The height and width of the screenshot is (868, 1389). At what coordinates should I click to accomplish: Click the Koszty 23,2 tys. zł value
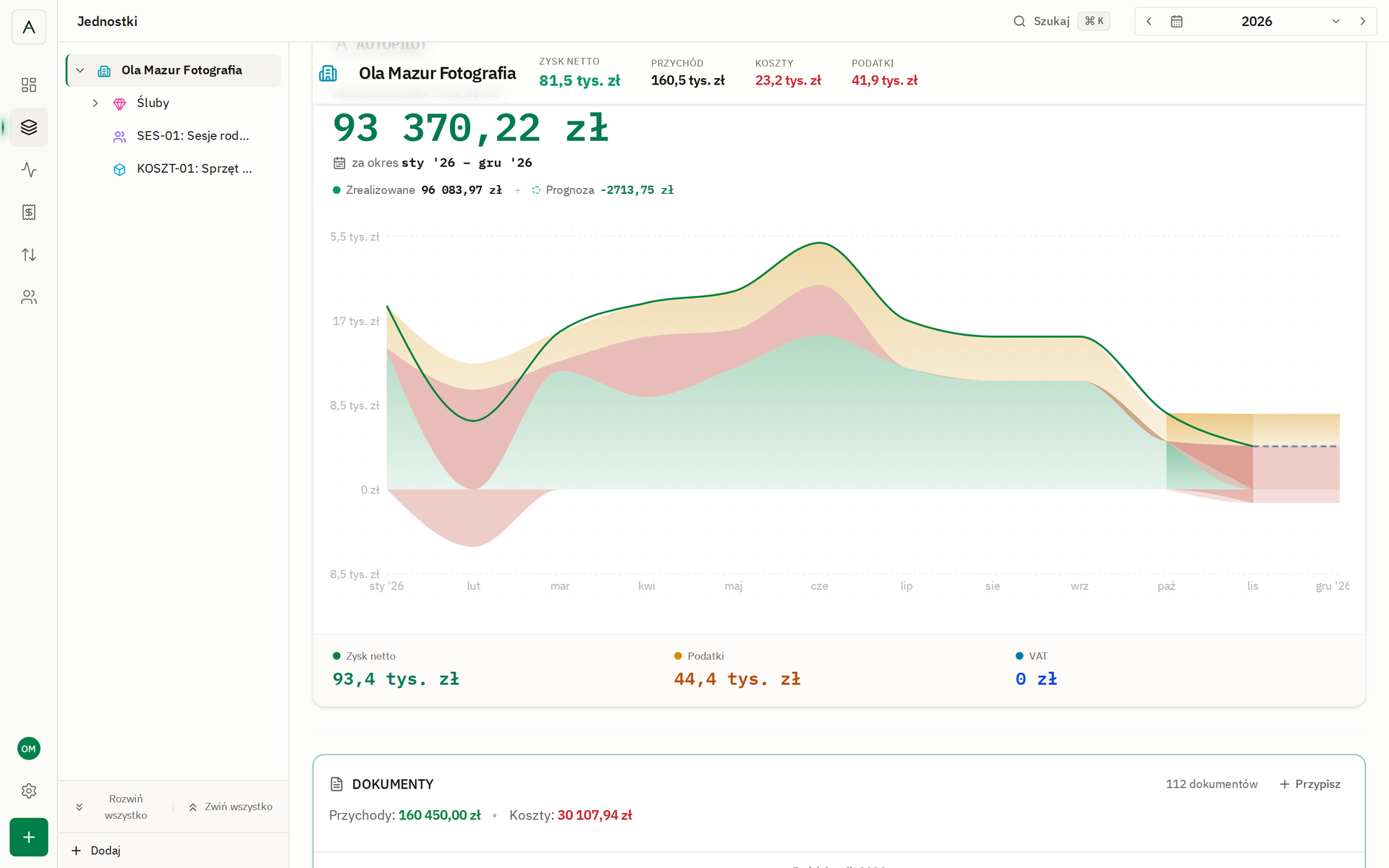click(x=789, y=81)
